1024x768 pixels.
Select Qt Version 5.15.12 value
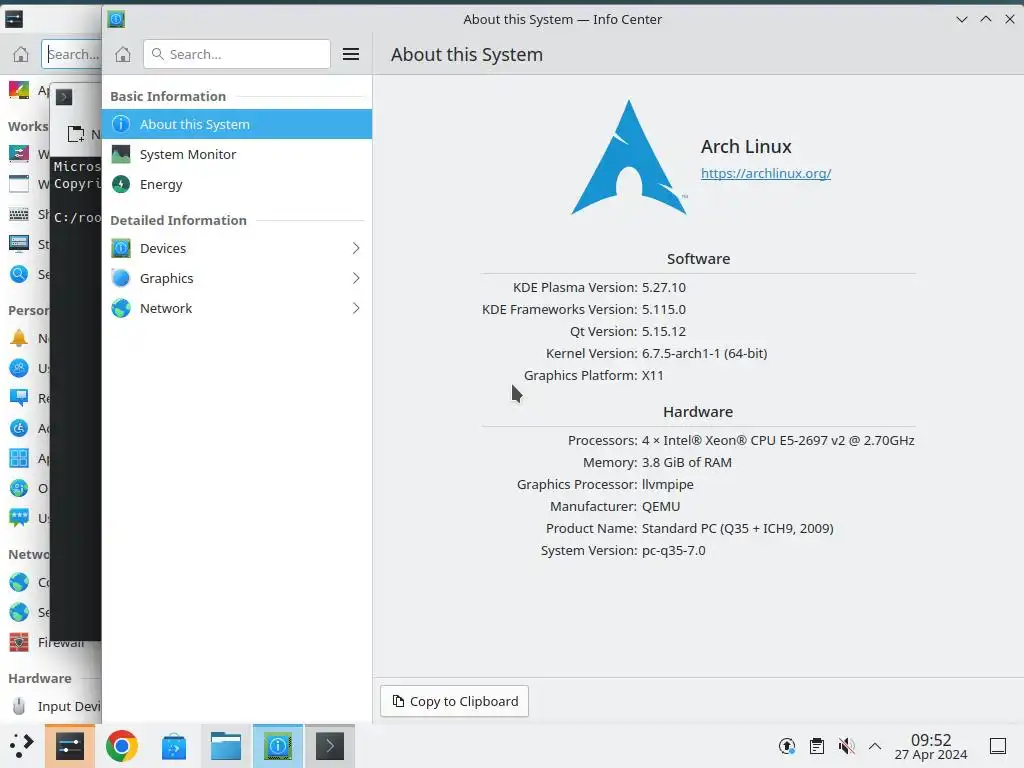pos(664,332)
